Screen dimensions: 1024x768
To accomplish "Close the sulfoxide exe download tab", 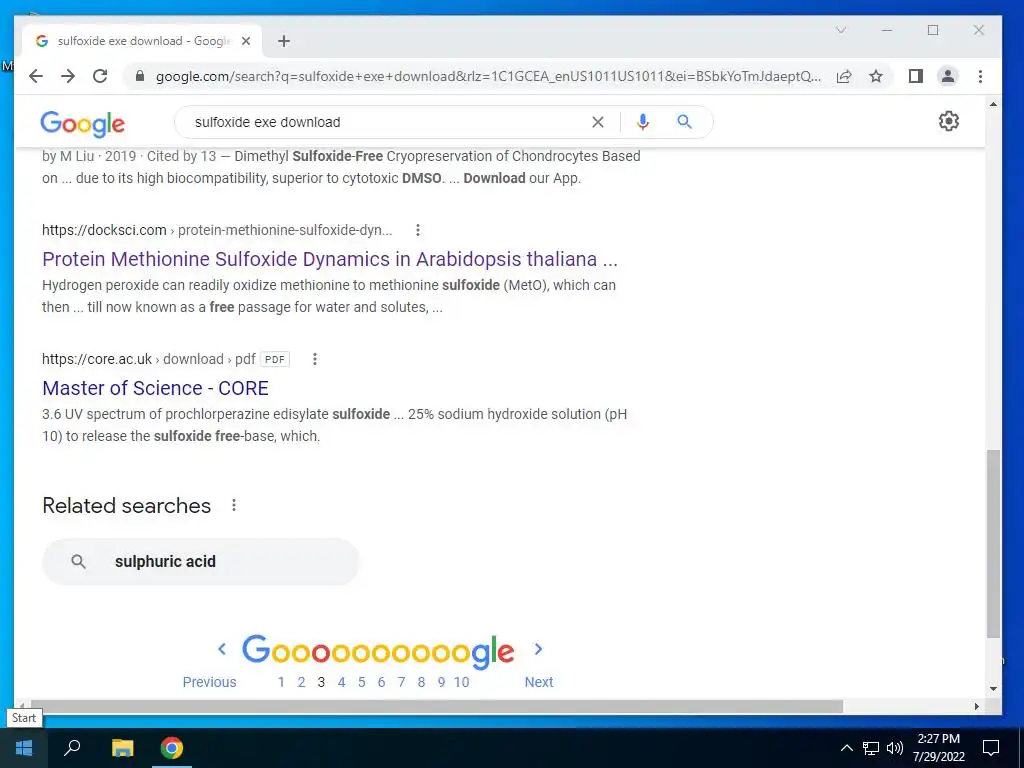I will [x=246, y=41].
